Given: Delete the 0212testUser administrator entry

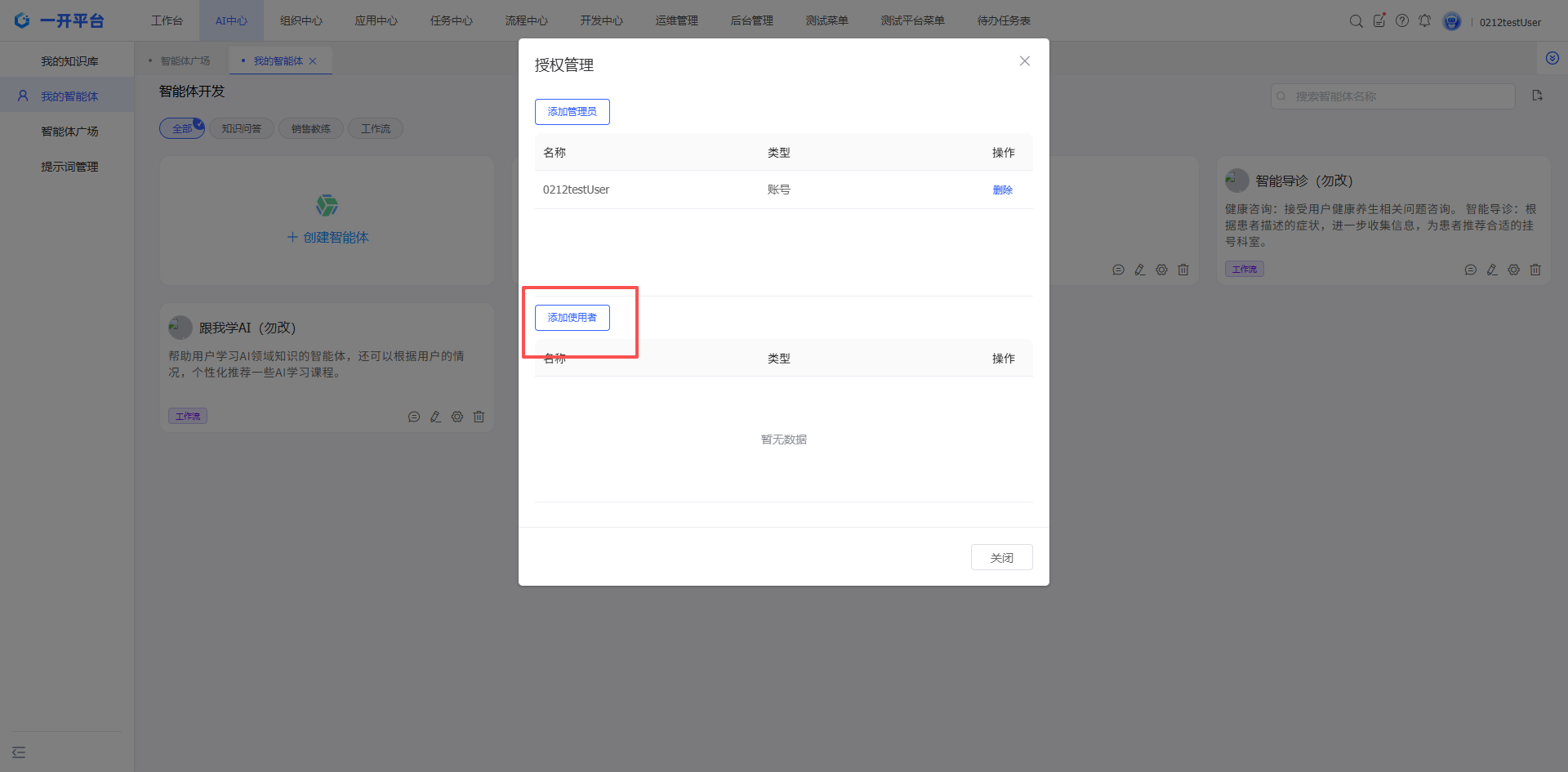Looking at the screenshot, I should (1002, 190).
